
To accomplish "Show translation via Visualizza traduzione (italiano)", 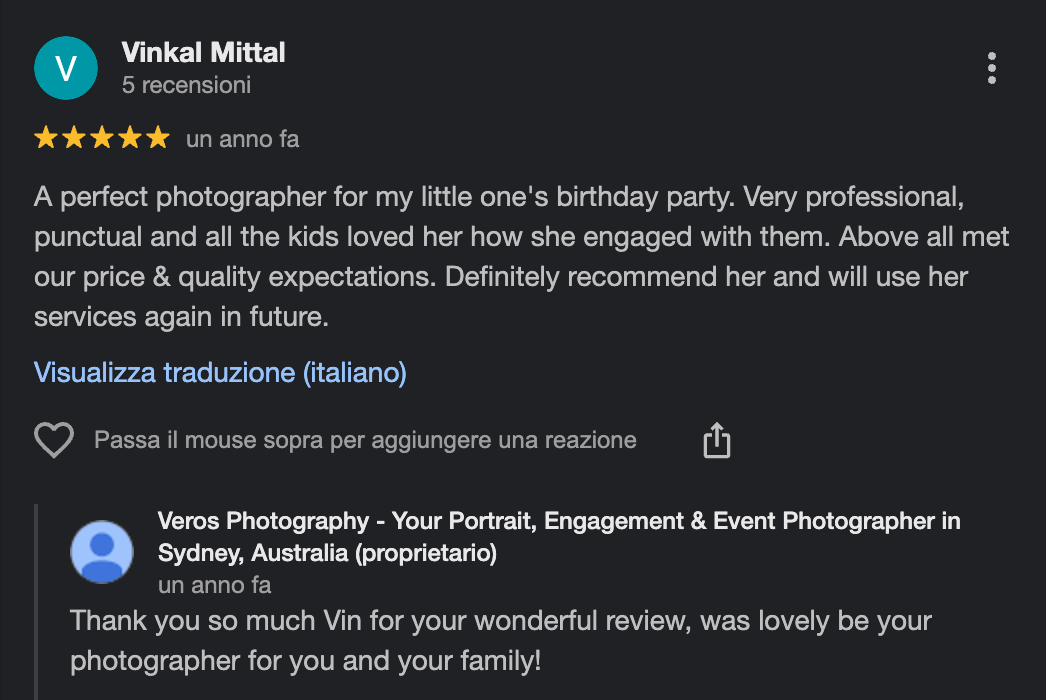I will click(x=220, y=373).
